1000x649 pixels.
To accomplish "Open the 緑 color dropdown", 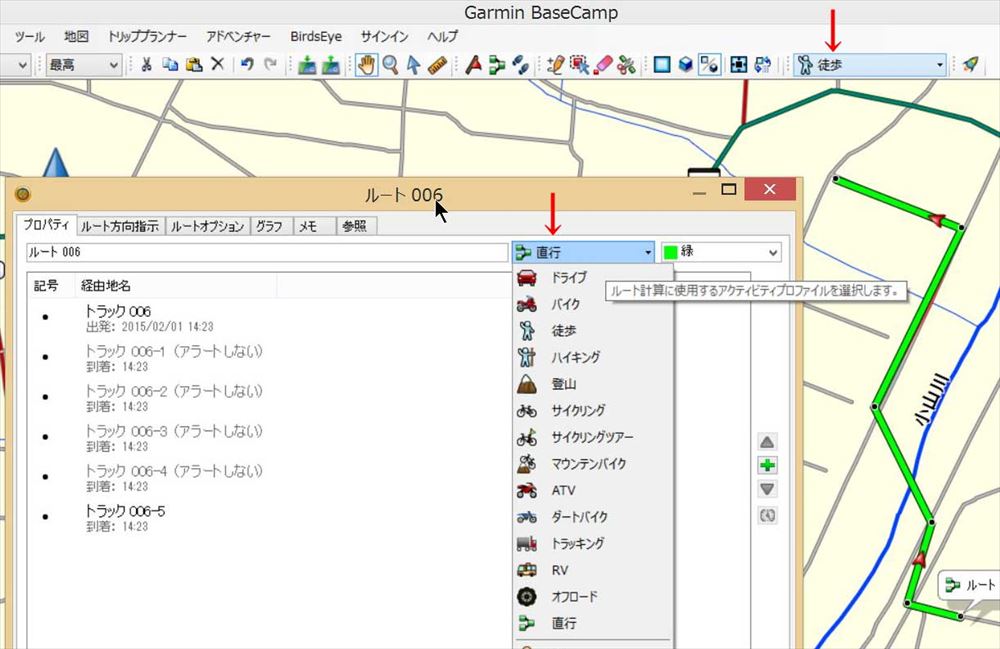I will [x=721, y=252].
